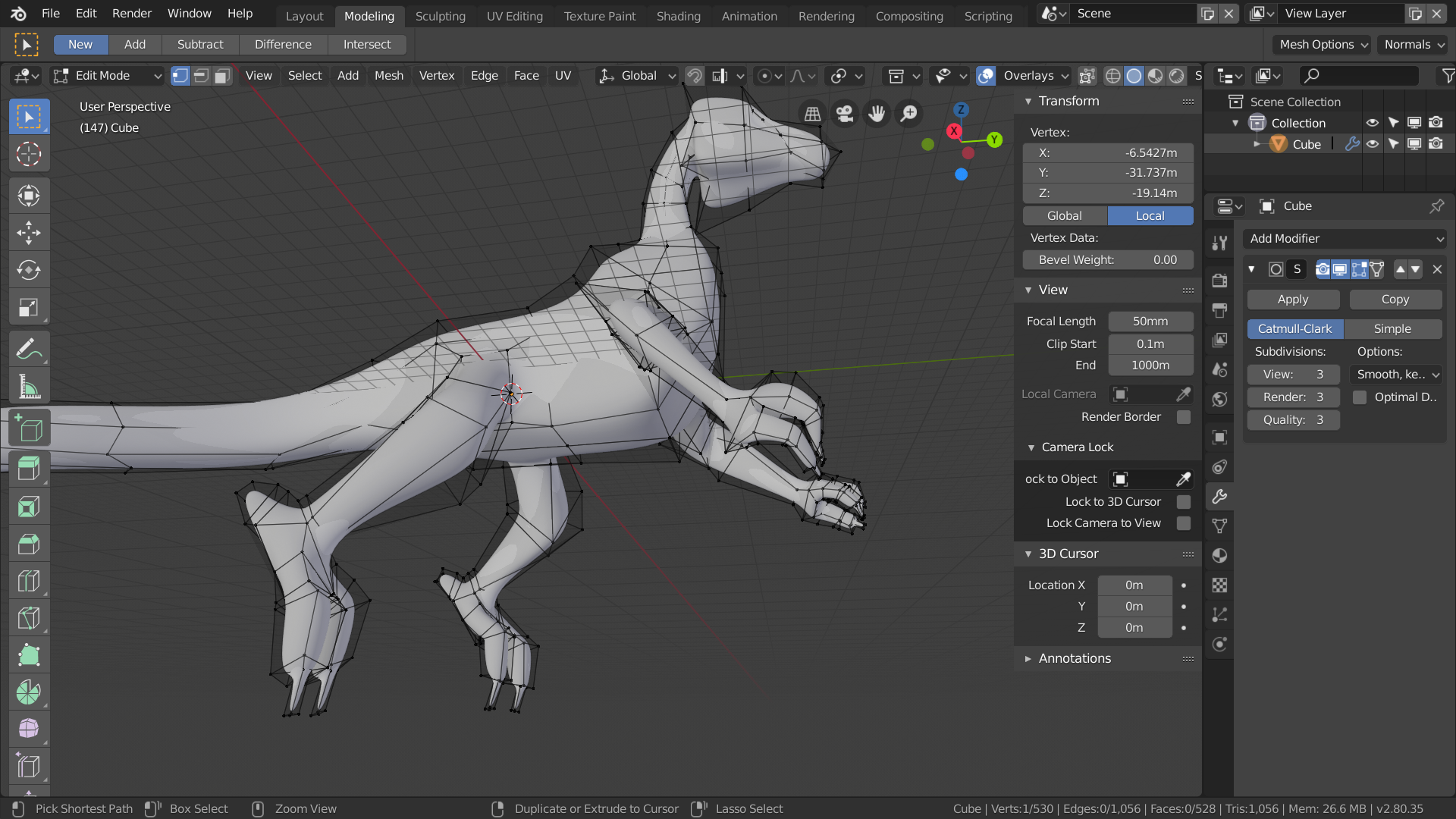Select the Measure tool
1456x819 pixels.
(29, 387)
